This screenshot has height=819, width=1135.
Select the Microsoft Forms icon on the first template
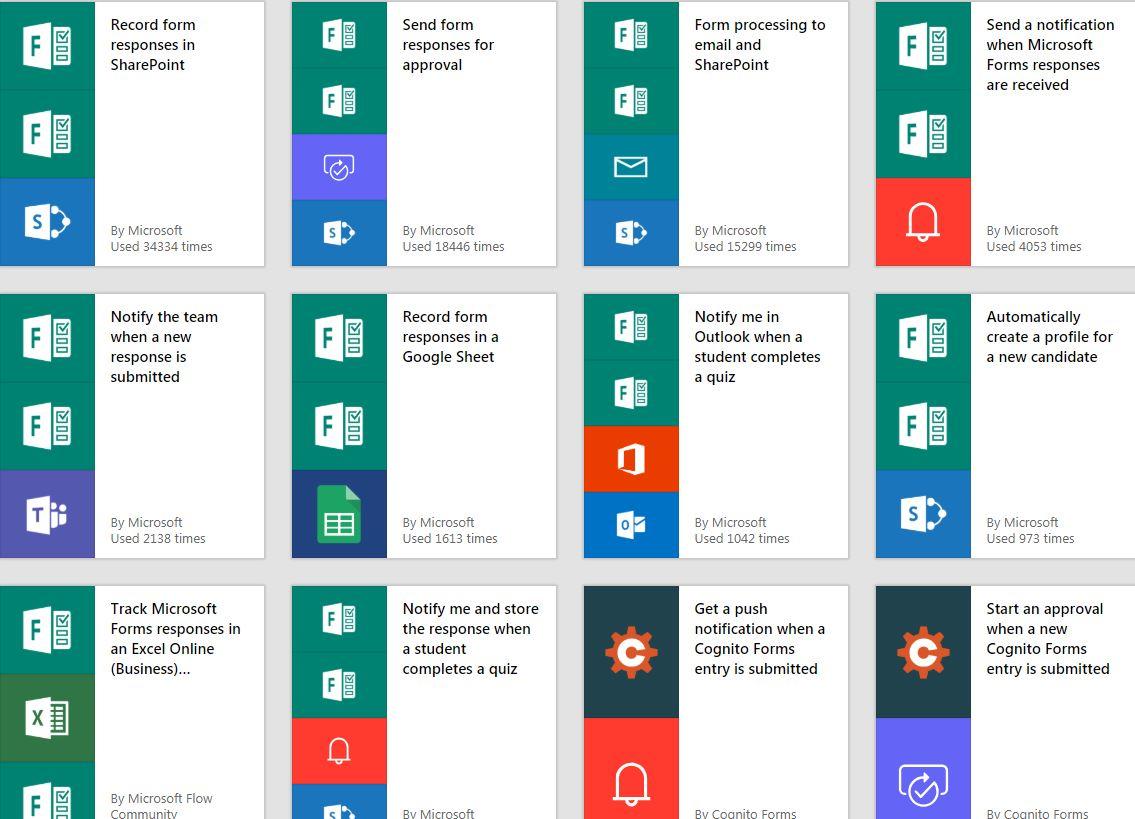tap(45, 45)
